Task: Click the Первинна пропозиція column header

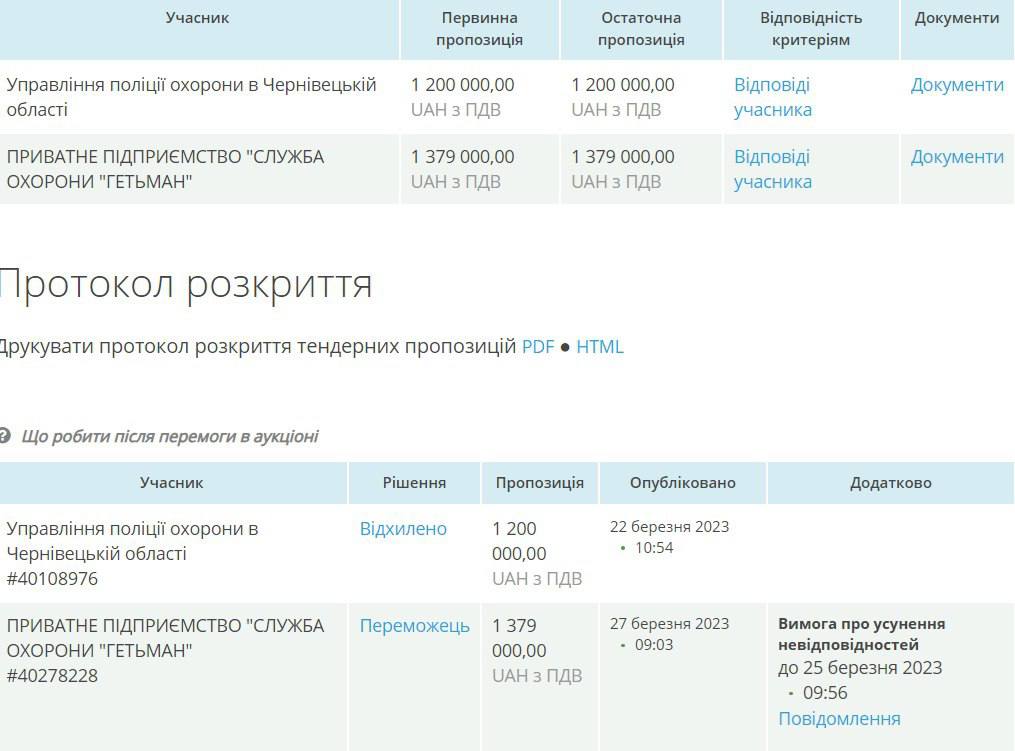Action: coord(479,28)
